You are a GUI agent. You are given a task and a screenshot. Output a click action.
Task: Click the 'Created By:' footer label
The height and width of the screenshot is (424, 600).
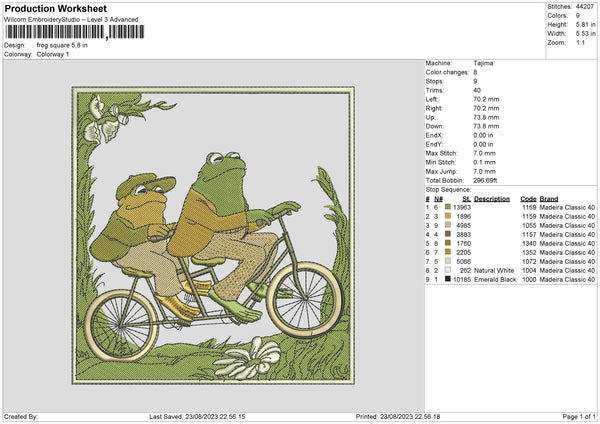coord(21,417)
